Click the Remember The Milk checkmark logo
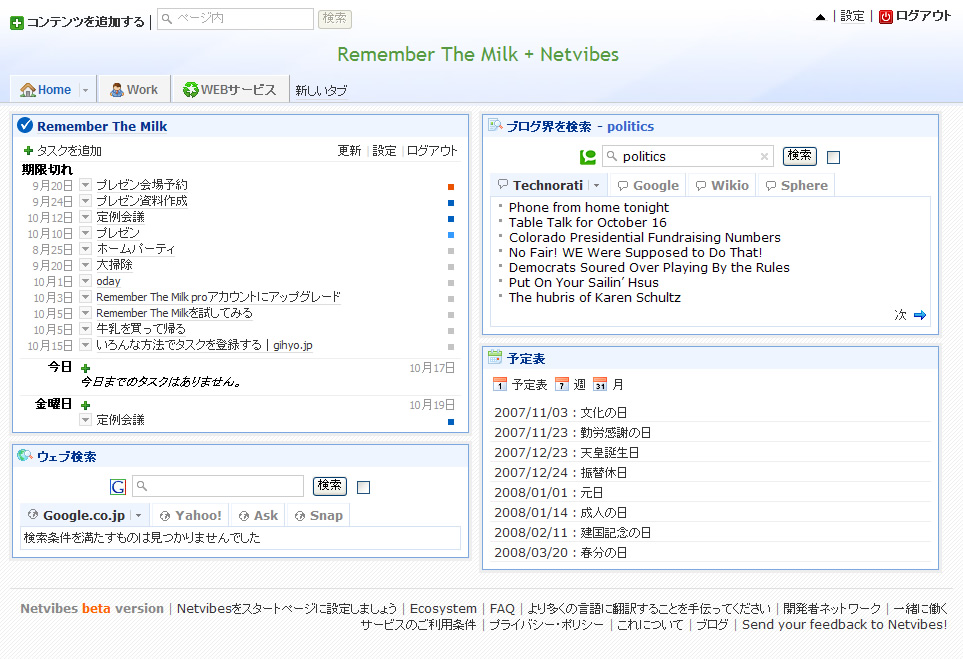The height and width of the screenshot is (659, 963). (x=25, y=125)
